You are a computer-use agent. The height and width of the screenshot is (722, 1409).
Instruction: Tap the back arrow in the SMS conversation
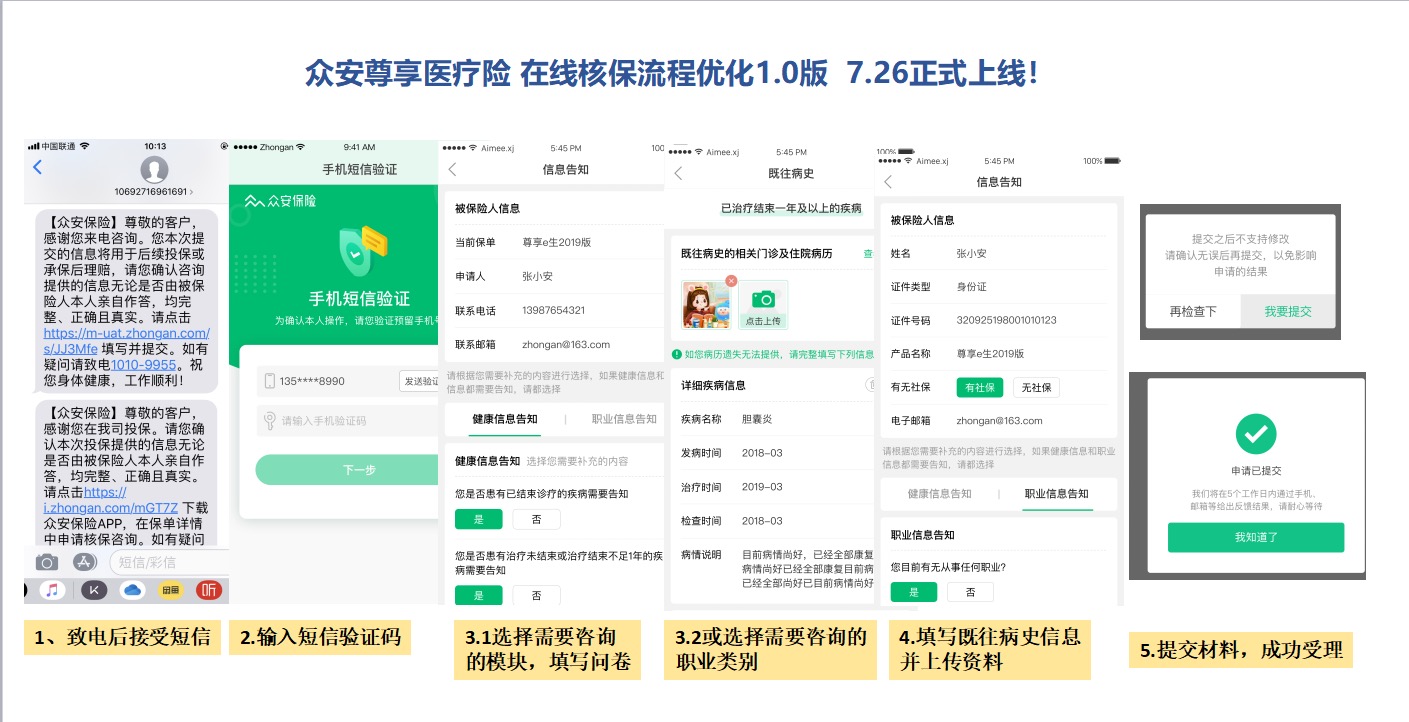click(x=38, y=168)
